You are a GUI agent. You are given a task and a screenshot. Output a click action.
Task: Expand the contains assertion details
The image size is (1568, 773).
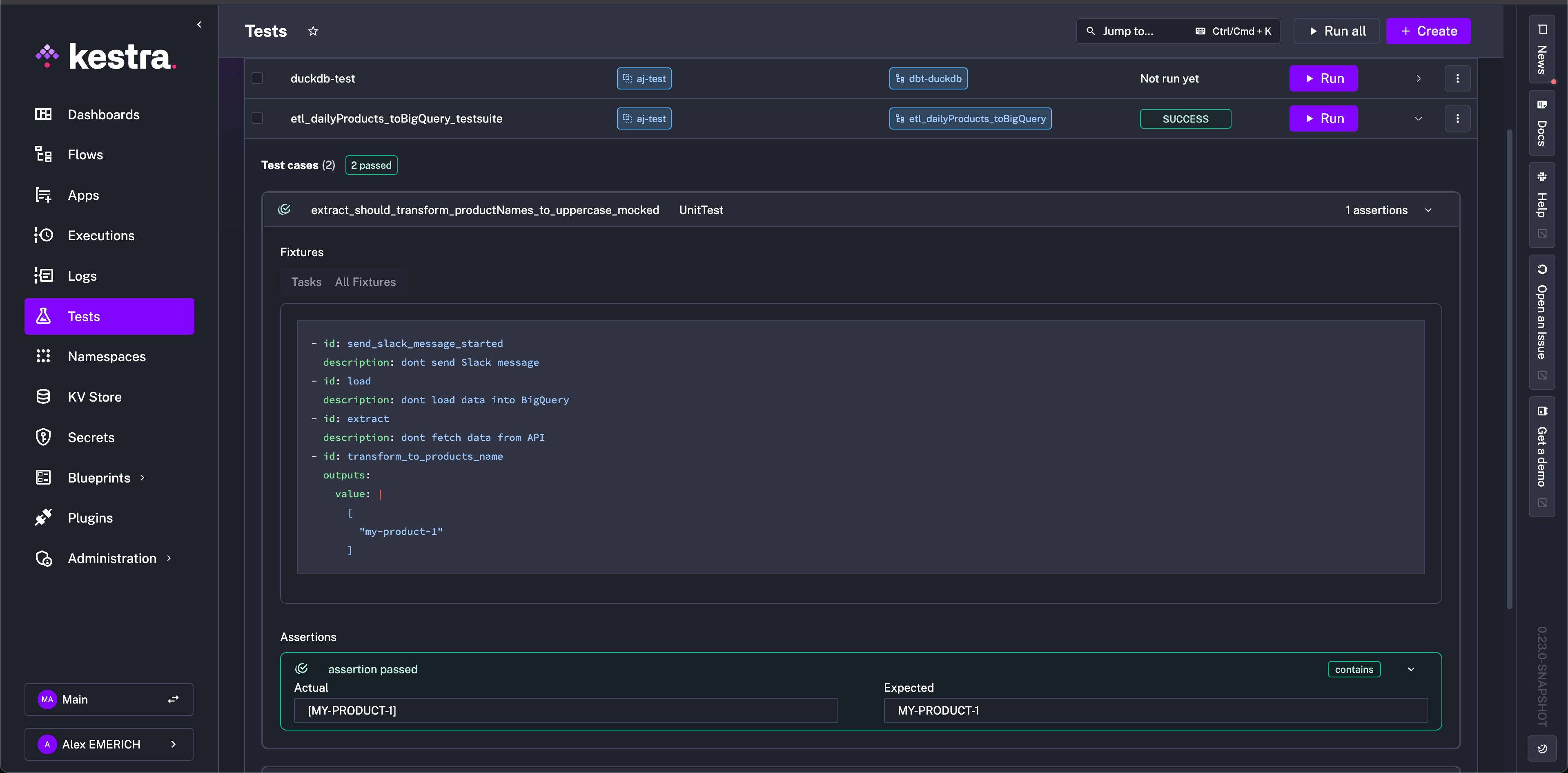1412,669
